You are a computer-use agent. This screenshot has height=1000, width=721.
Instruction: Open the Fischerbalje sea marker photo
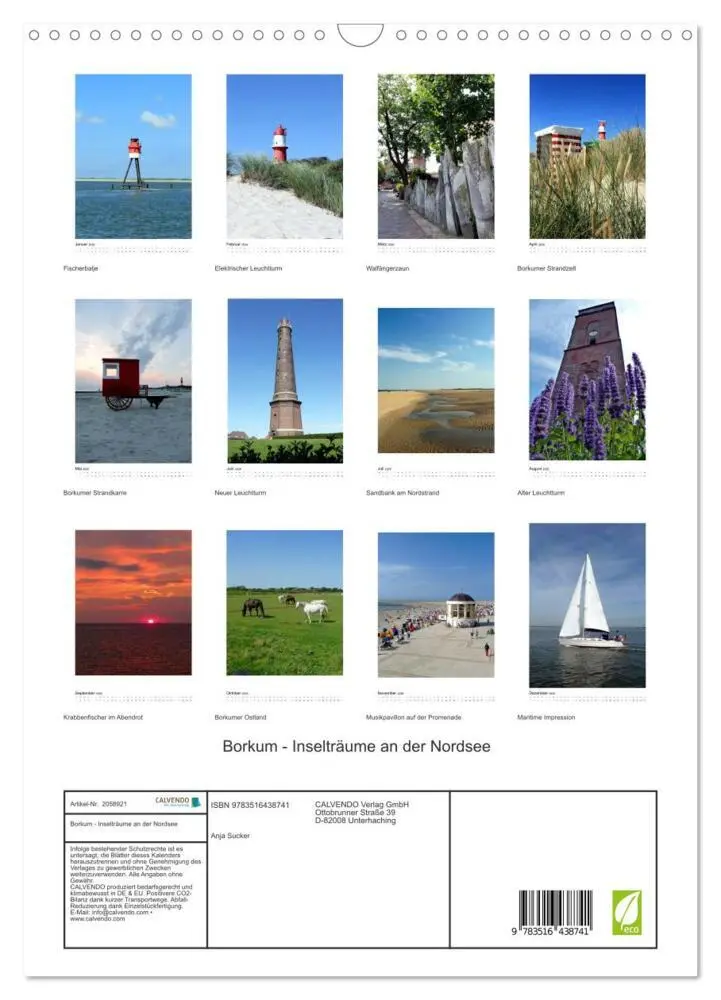click(133, 156)
